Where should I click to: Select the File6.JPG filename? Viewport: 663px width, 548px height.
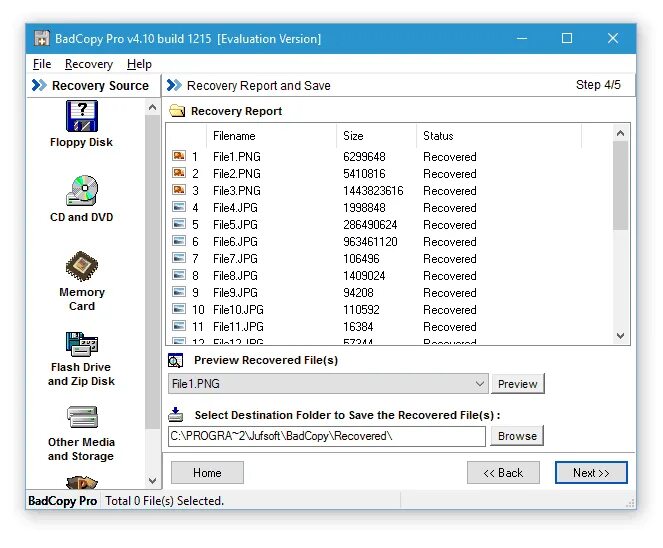pyautogui.click(x=236, y=241)
